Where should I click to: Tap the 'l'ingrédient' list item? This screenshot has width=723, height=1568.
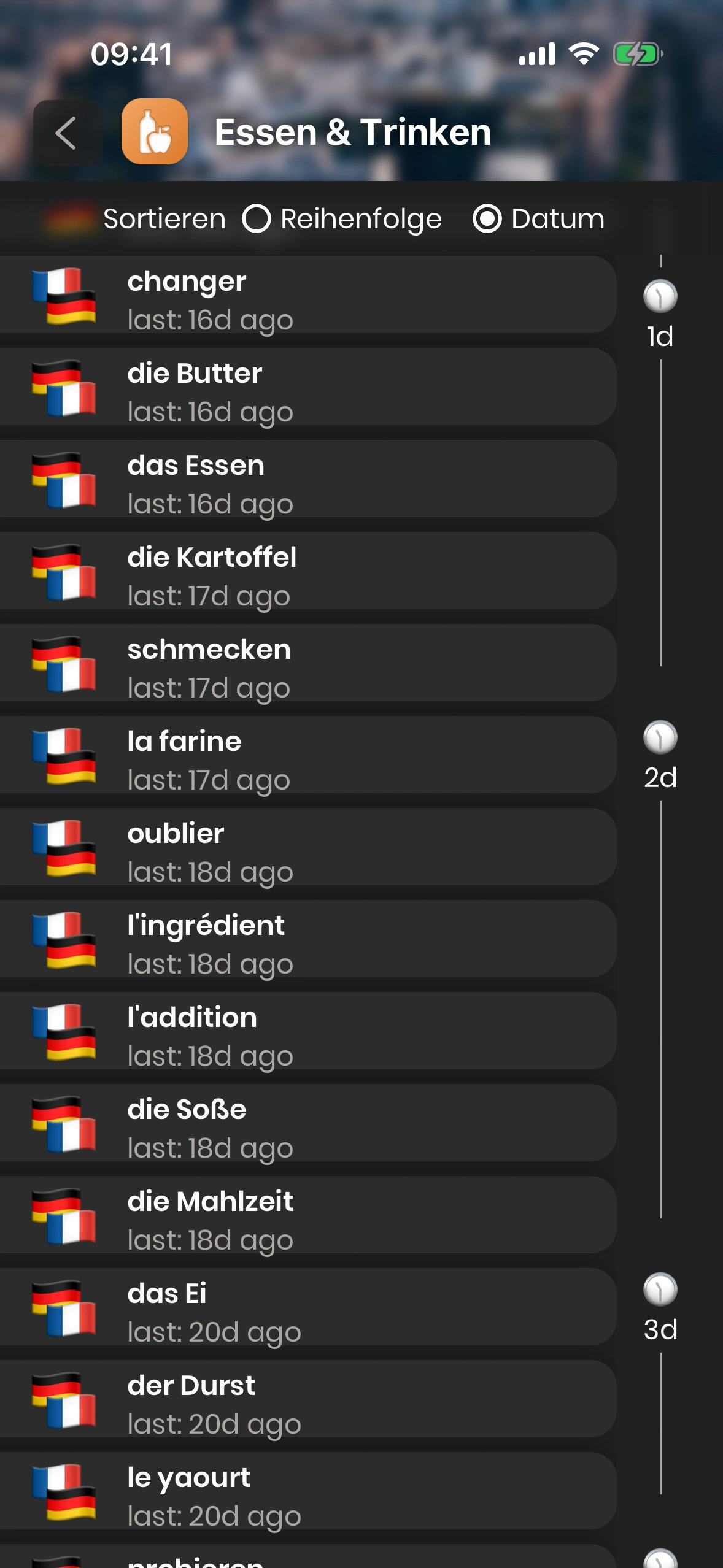(x=307, y=940)
